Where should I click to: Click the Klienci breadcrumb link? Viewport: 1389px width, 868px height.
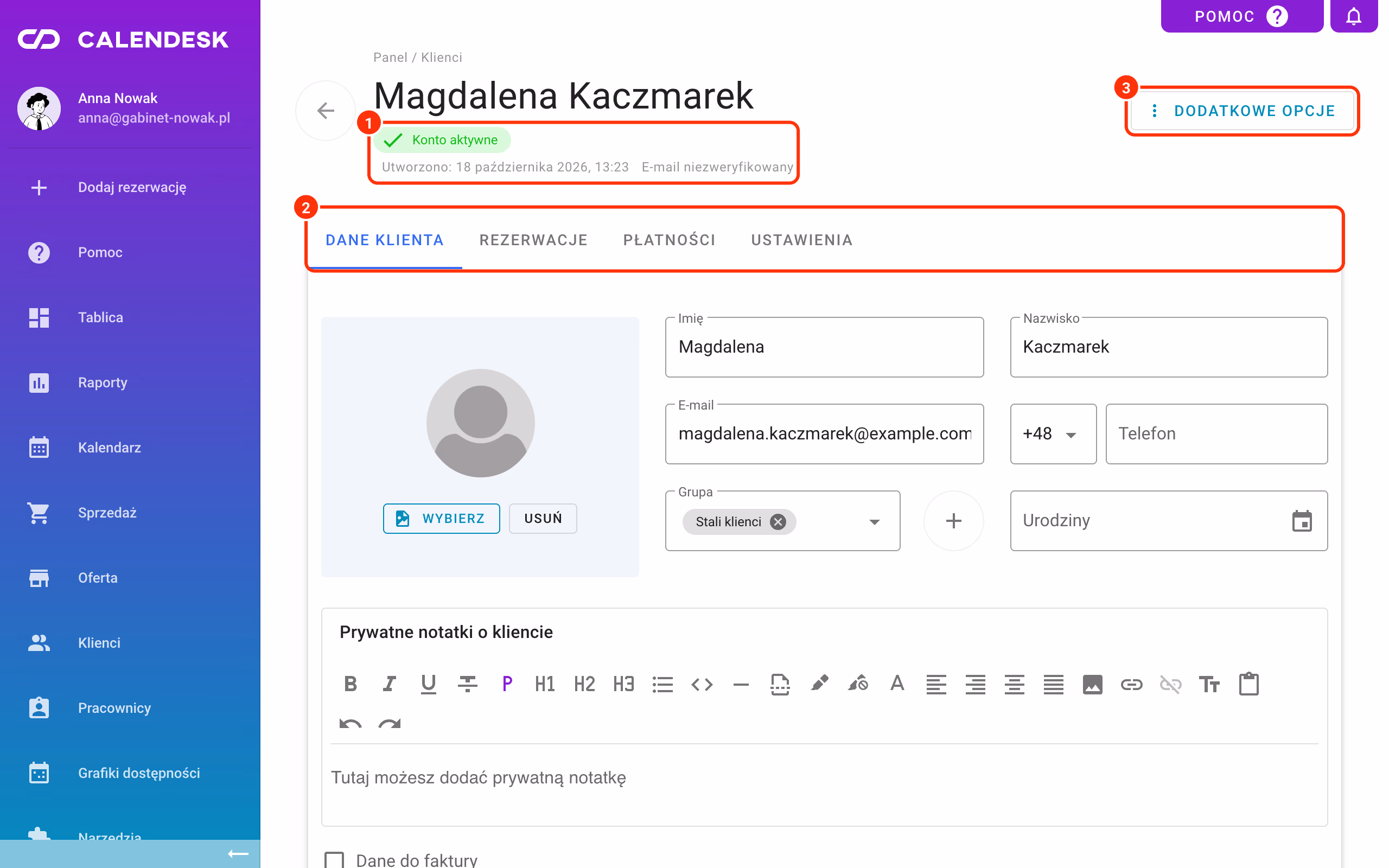pyautogui.click(x=441, y=58)
